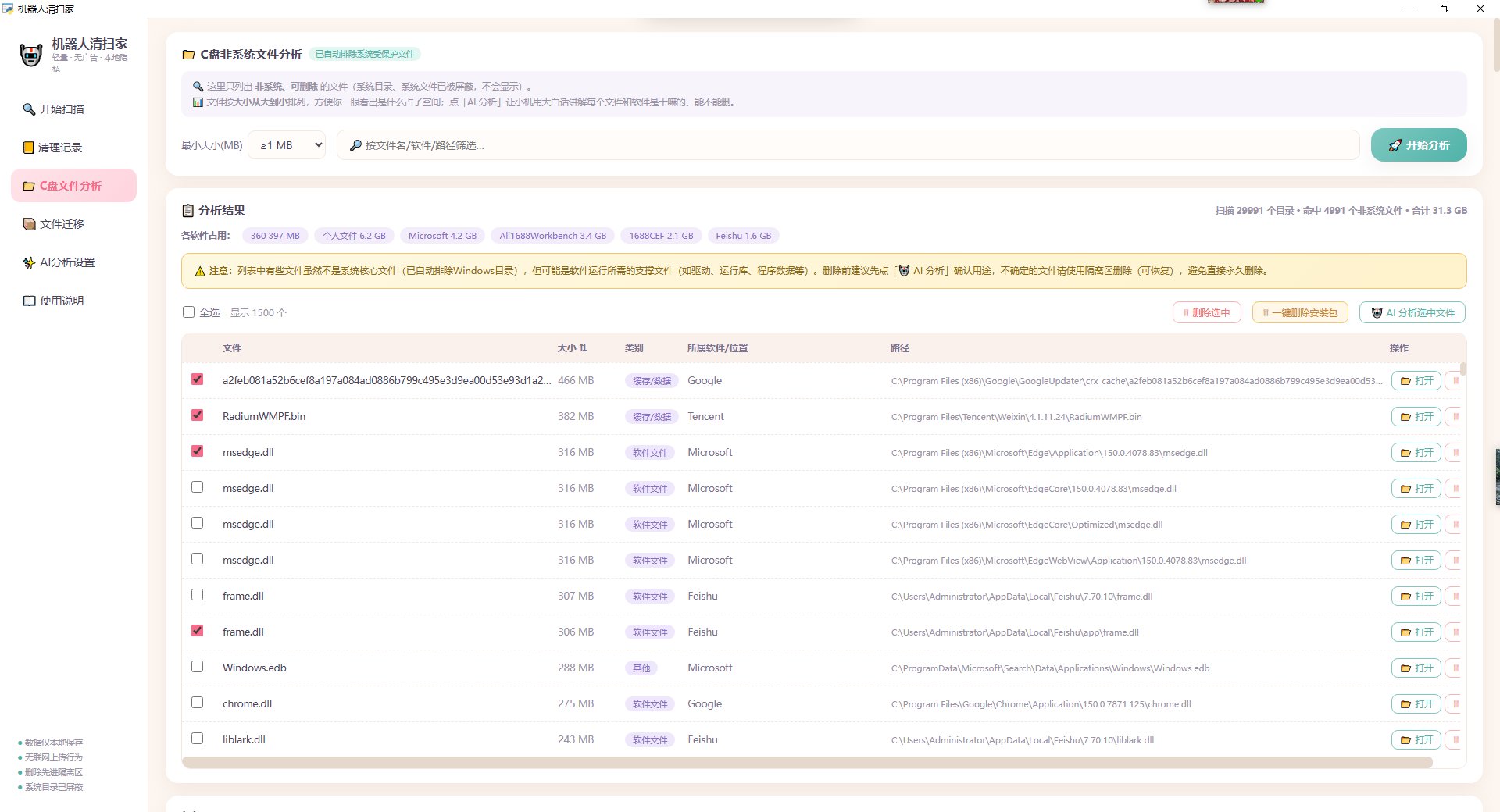This screenshot has height=812, width=1500.
Task: Click 打开 for the 466 MB Google file
Action: (x=1416, y=381)
